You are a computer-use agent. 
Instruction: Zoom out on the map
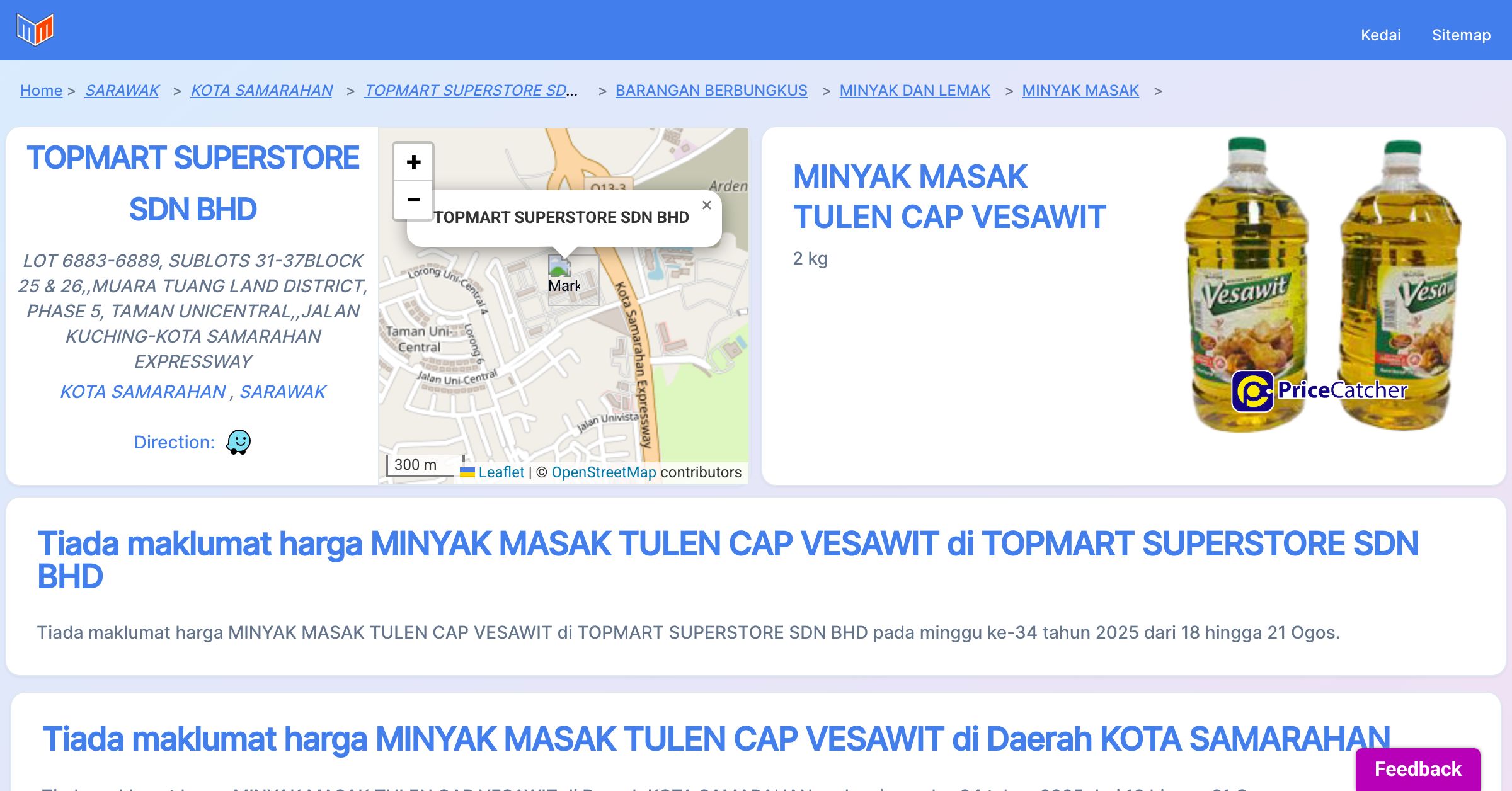(413, 200)
